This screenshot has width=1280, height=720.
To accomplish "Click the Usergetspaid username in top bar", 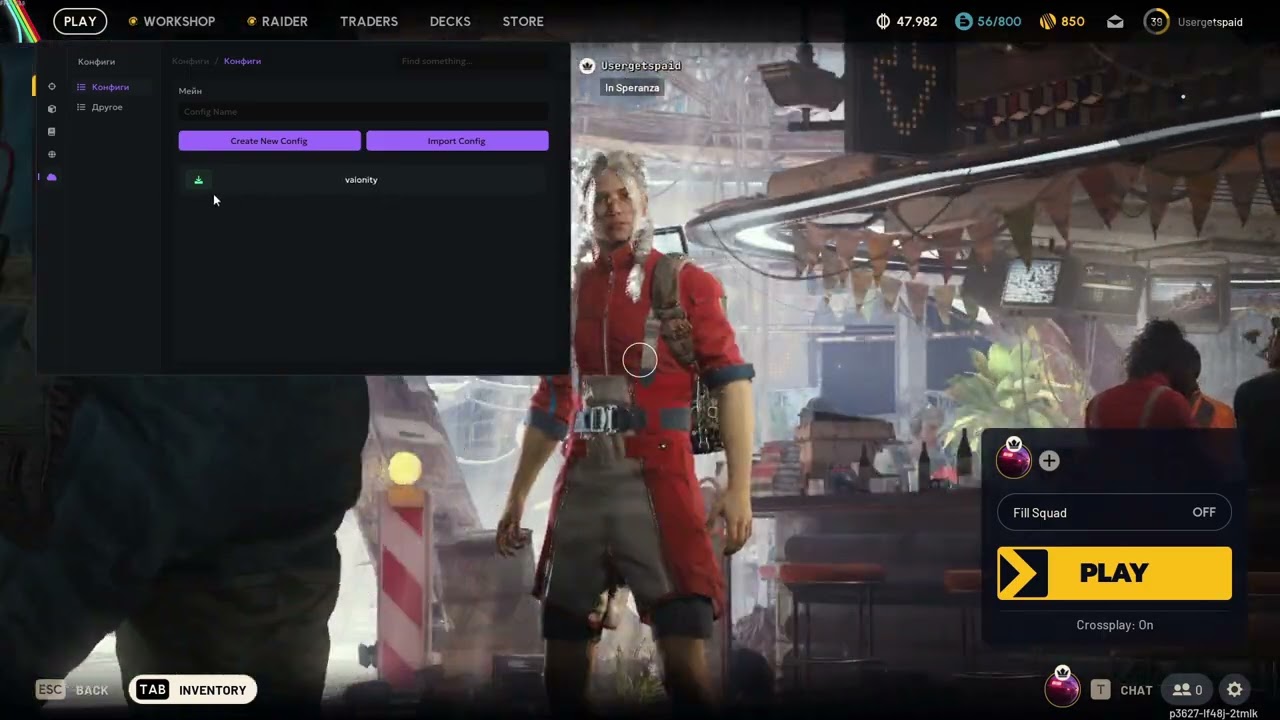I will click(x=1210, y=22).
